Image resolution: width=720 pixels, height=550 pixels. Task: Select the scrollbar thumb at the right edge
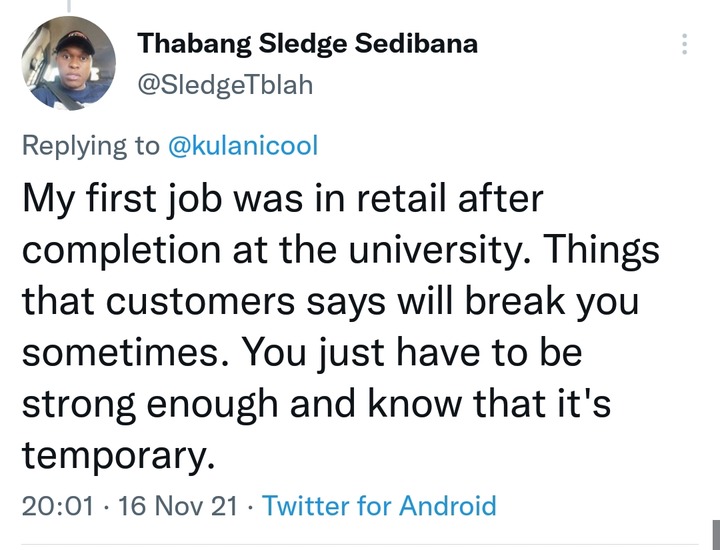(716, 535)
